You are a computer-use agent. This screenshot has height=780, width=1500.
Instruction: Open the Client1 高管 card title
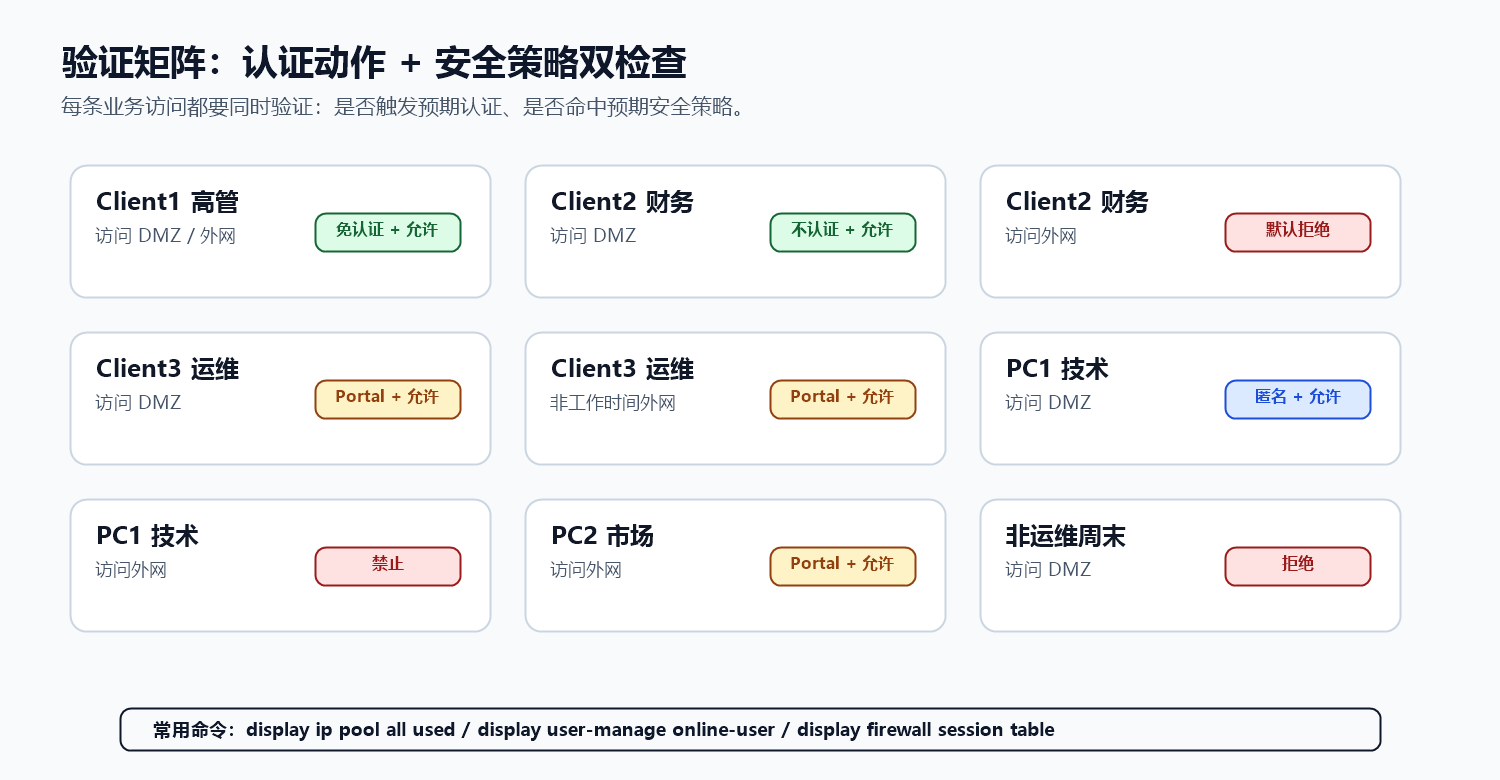click(x=167, y=202)
